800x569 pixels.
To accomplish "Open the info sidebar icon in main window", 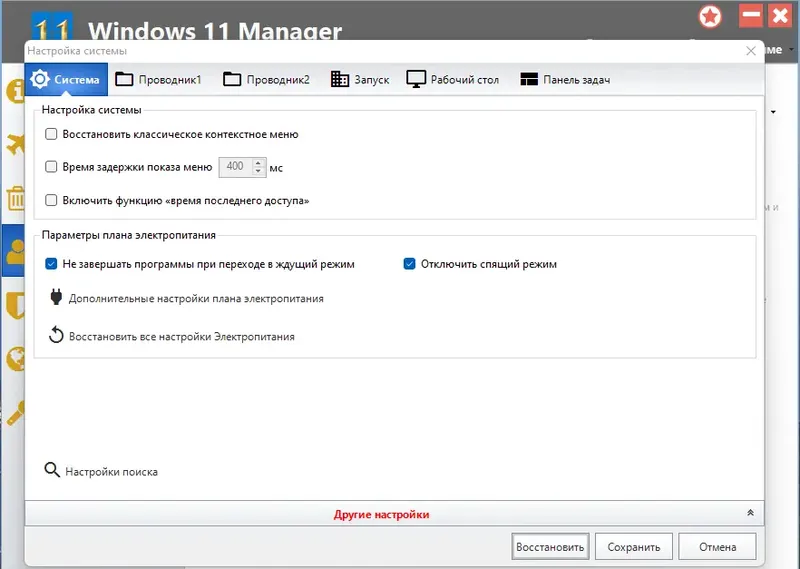I will click(x=15, y=91).
